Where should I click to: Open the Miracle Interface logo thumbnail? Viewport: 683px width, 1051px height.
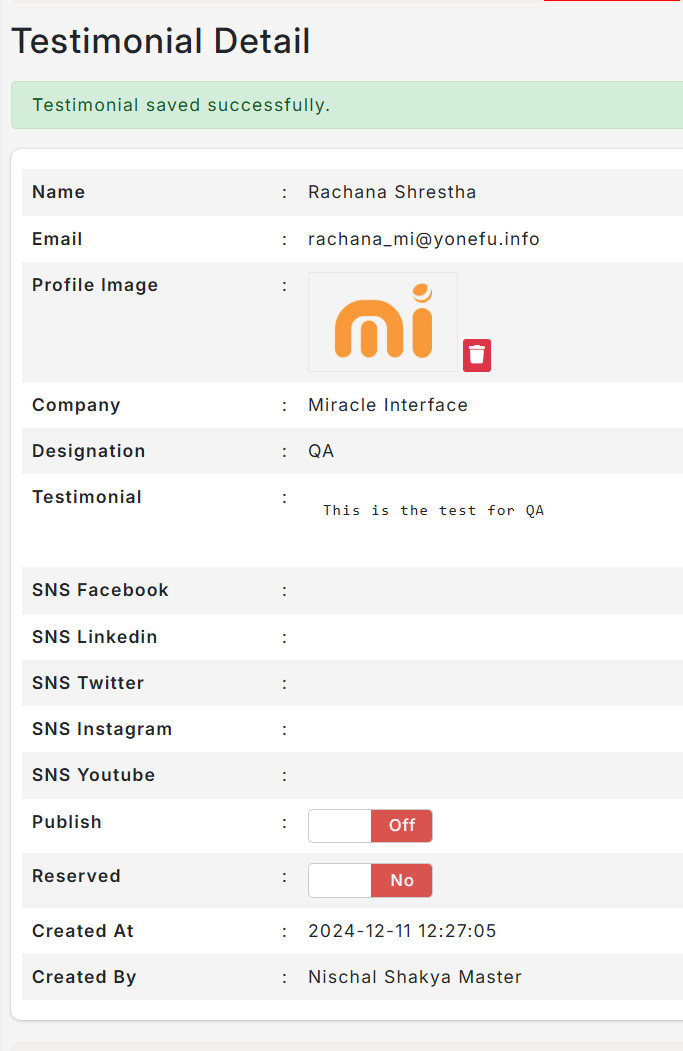coord(383,322)
